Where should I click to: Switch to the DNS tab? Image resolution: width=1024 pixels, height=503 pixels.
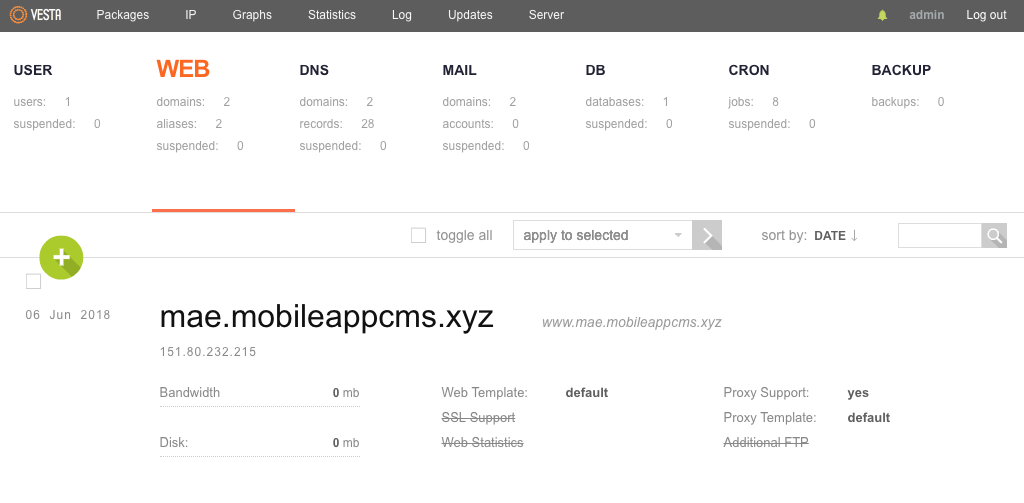[314, 70]
